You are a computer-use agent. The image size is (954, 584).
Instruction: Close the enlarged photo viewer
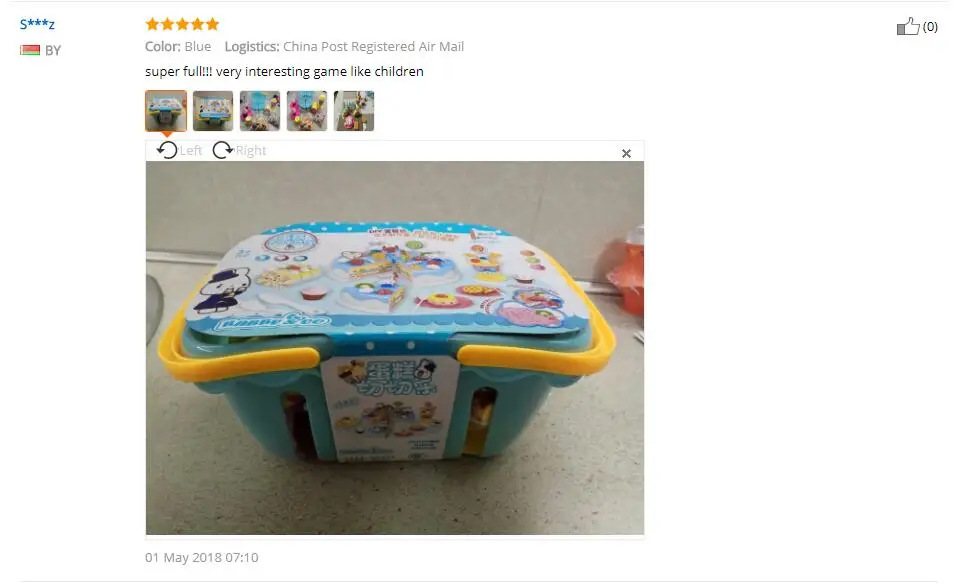point(626,153)
